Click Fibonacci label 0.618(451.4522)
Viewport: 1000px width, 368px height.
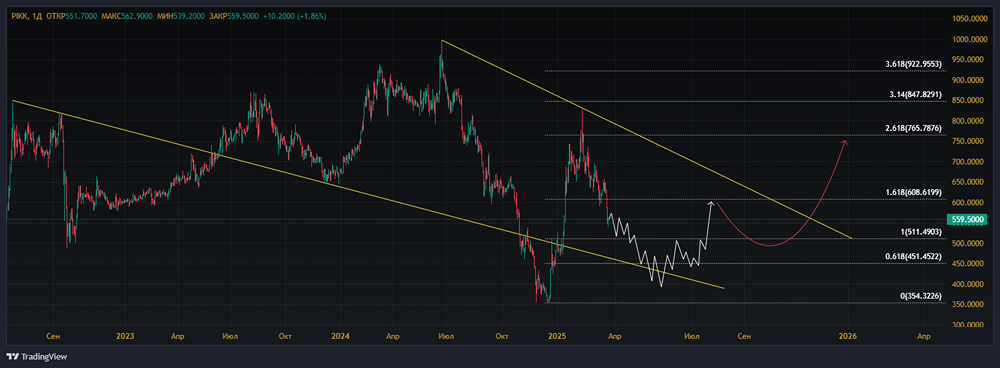tap(912, 256)
